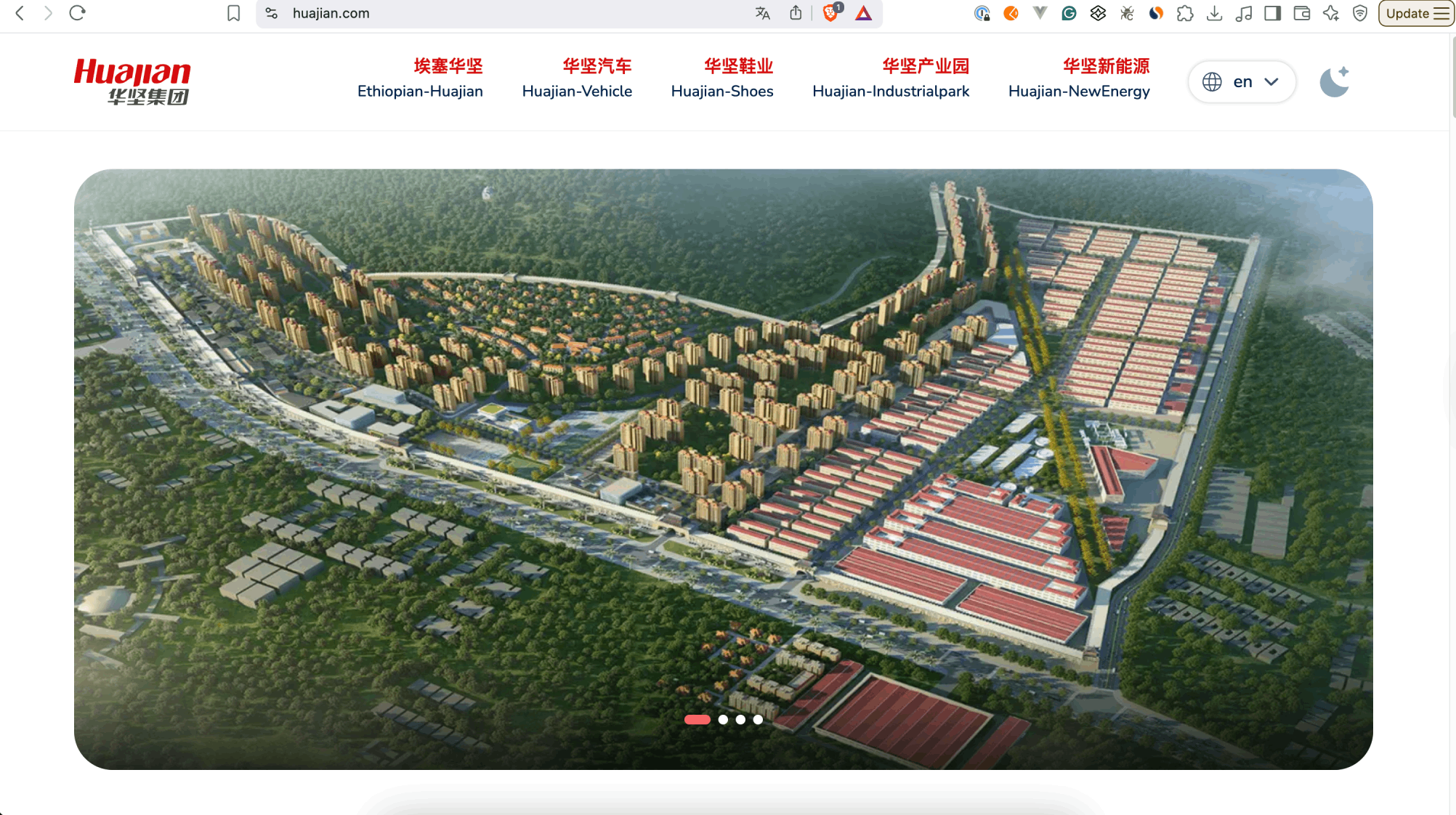Viewport: 1456px width, 815px height.
Task: Switch to the third carousel slide dot
Action: [x=740, y=719]
